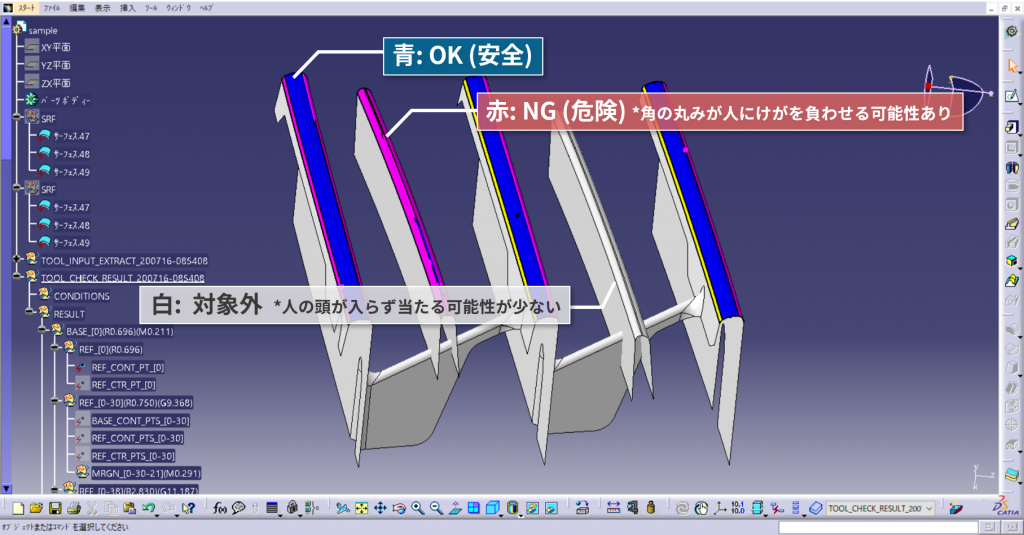This screenshot has height=535, width=1024.
Task: Open the 編集 menu
Action: 77,8
